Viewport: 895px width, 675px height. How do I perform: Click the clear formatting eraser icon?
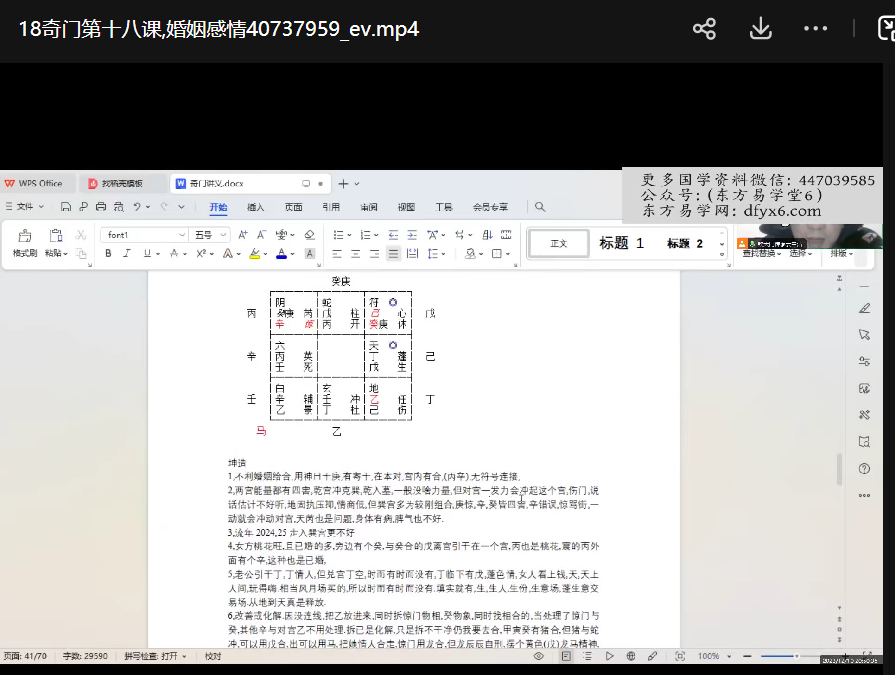click(309, 235)
